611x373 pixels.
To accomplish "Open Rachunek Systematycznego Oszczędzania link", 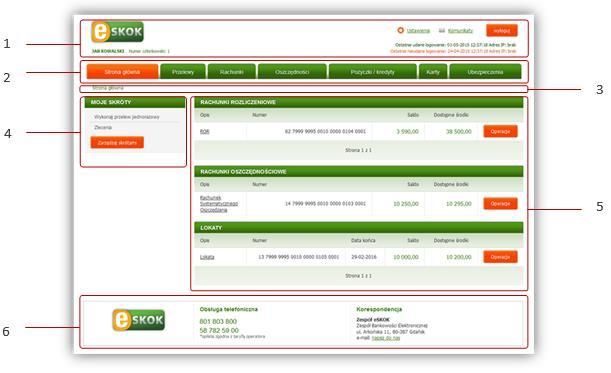I will 219,204.
